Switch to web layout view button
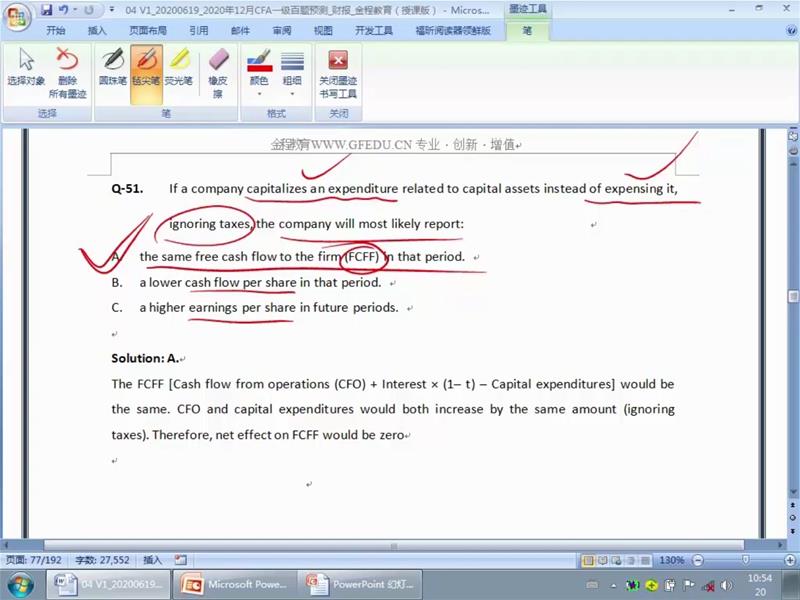This screenshot has width=800, height=600. [x=617, y=561]
